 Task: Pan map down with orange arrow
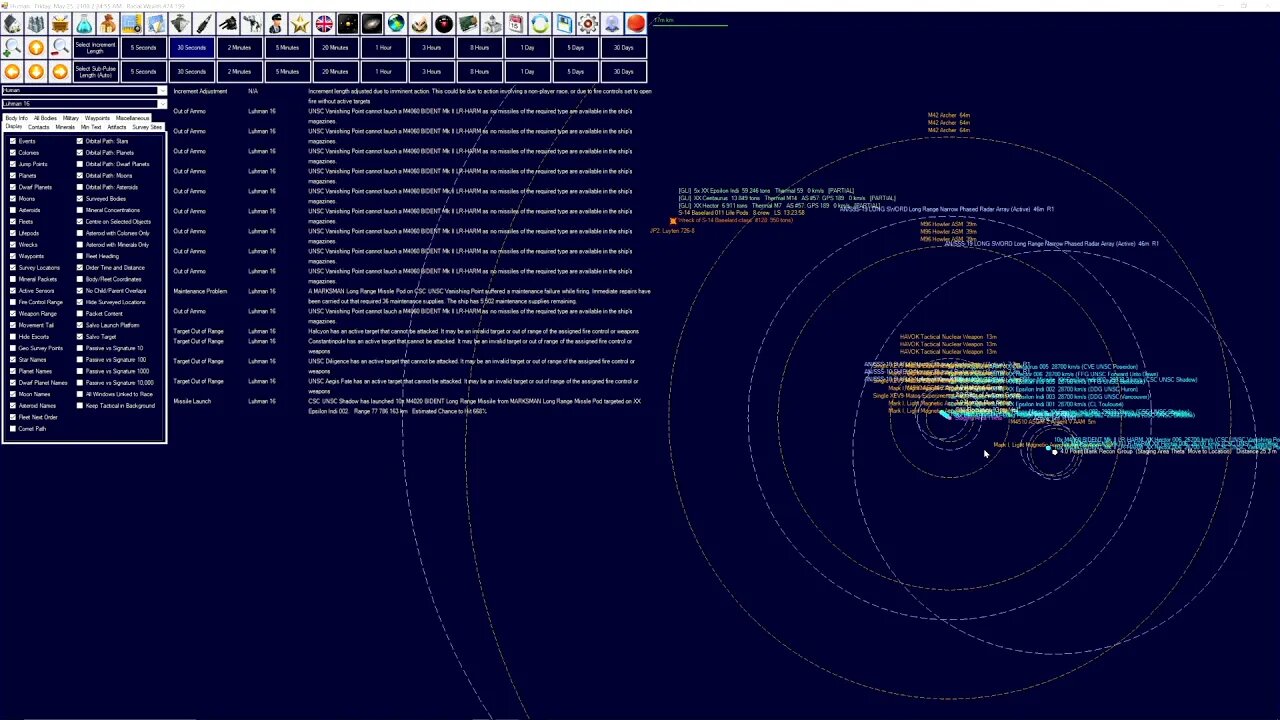click(36, 71)
